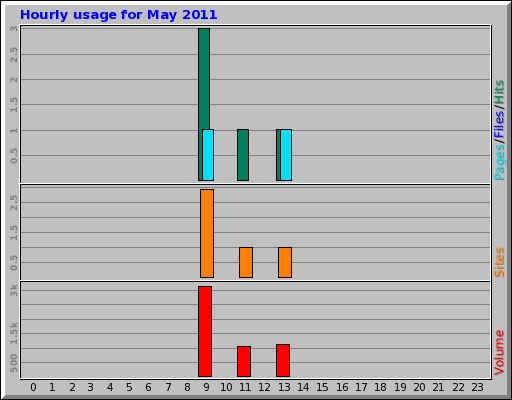The image size is (512, 400).
Task: Select the green Hits bar at hour 11
Action: 243,155
